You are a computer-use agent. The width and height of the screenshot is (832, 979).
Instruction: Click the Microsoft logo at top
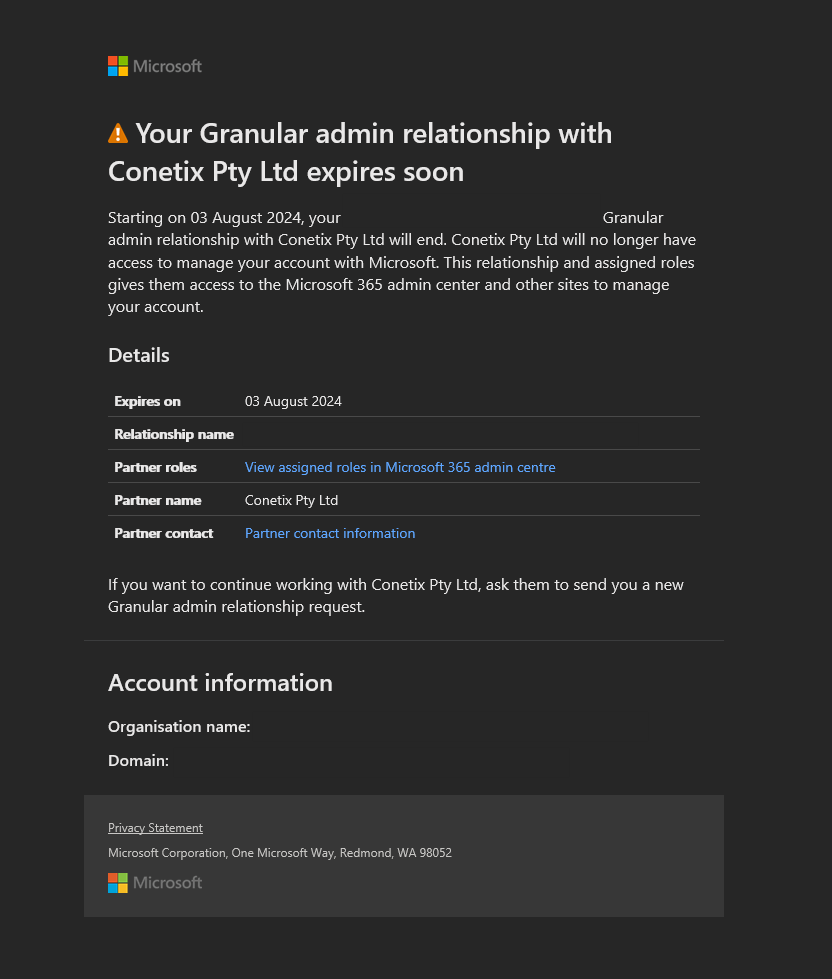pyautogui.click(x=155, y=66)
